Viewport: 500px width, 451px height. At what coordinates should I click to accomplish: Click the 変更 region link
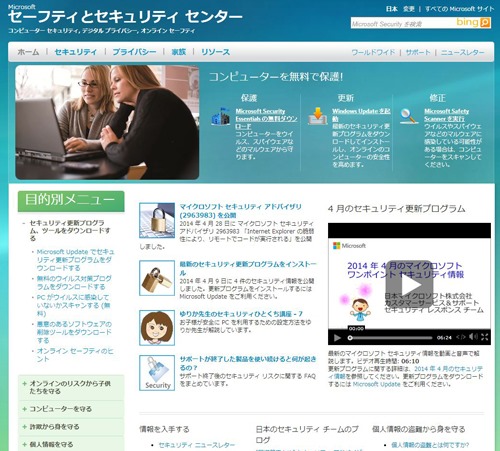click(x=409, y=9)
